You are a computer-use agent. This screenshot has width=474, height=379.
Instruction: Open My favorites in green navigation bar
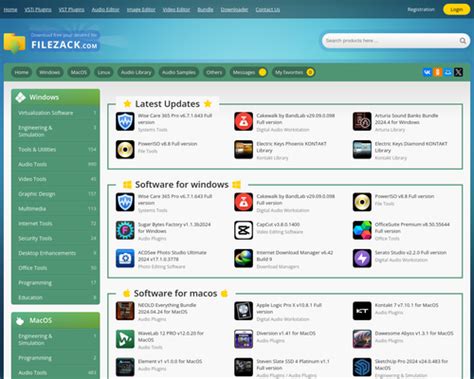pyautogui.click(x=294, y=72)
